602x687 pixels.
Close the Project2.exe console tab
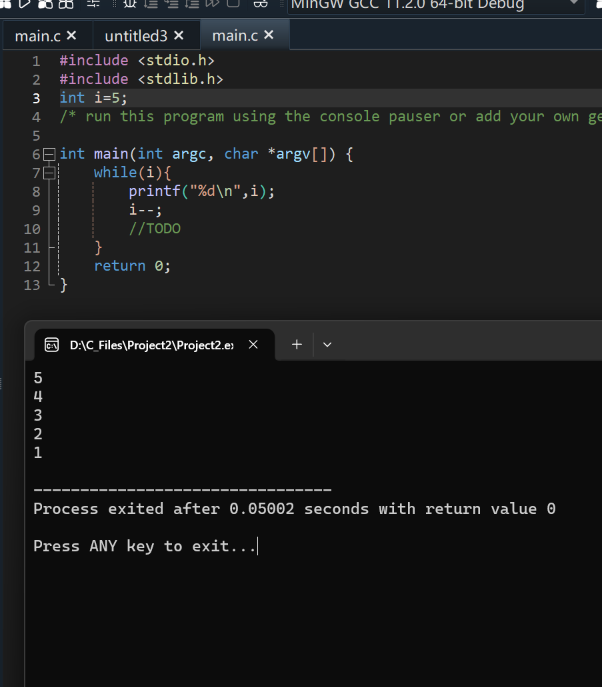253,345
